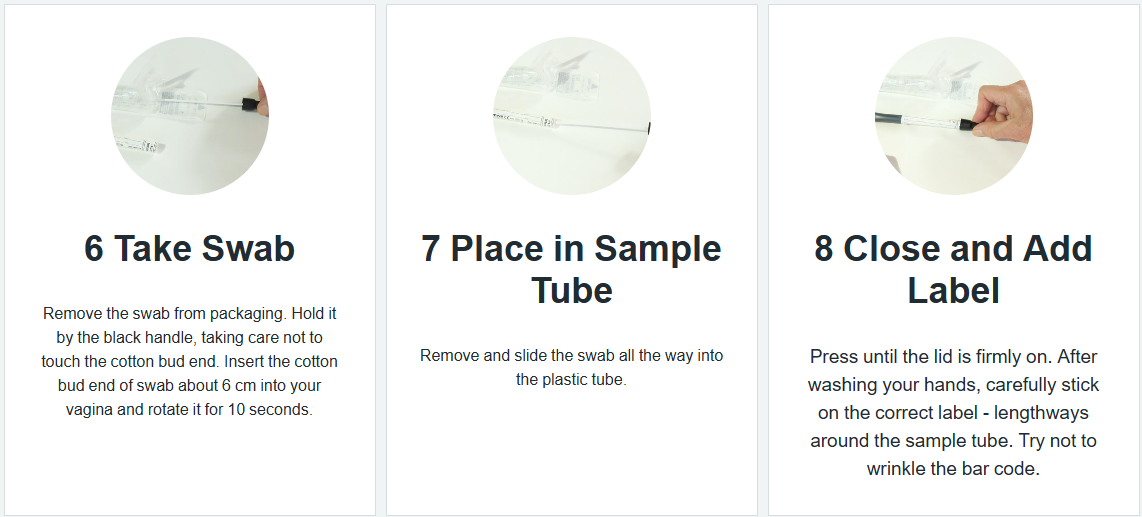Click the "6 Take Swab" heading

(190, 249)
